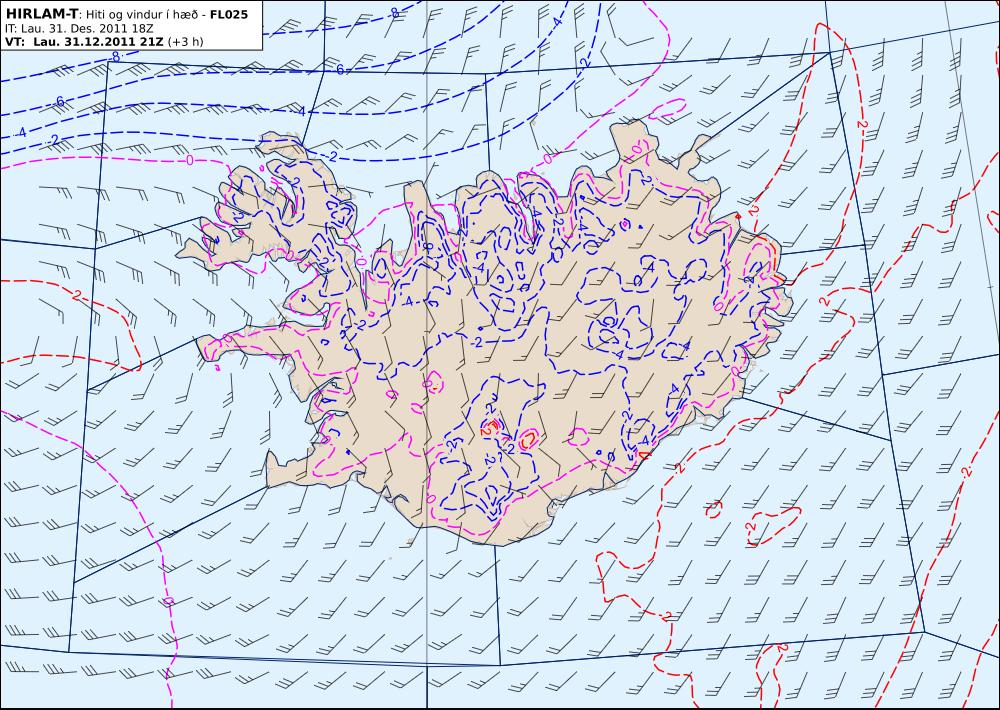Select the FL025 flight level label
The image size is (1000, 710).
tap(228, 14)
